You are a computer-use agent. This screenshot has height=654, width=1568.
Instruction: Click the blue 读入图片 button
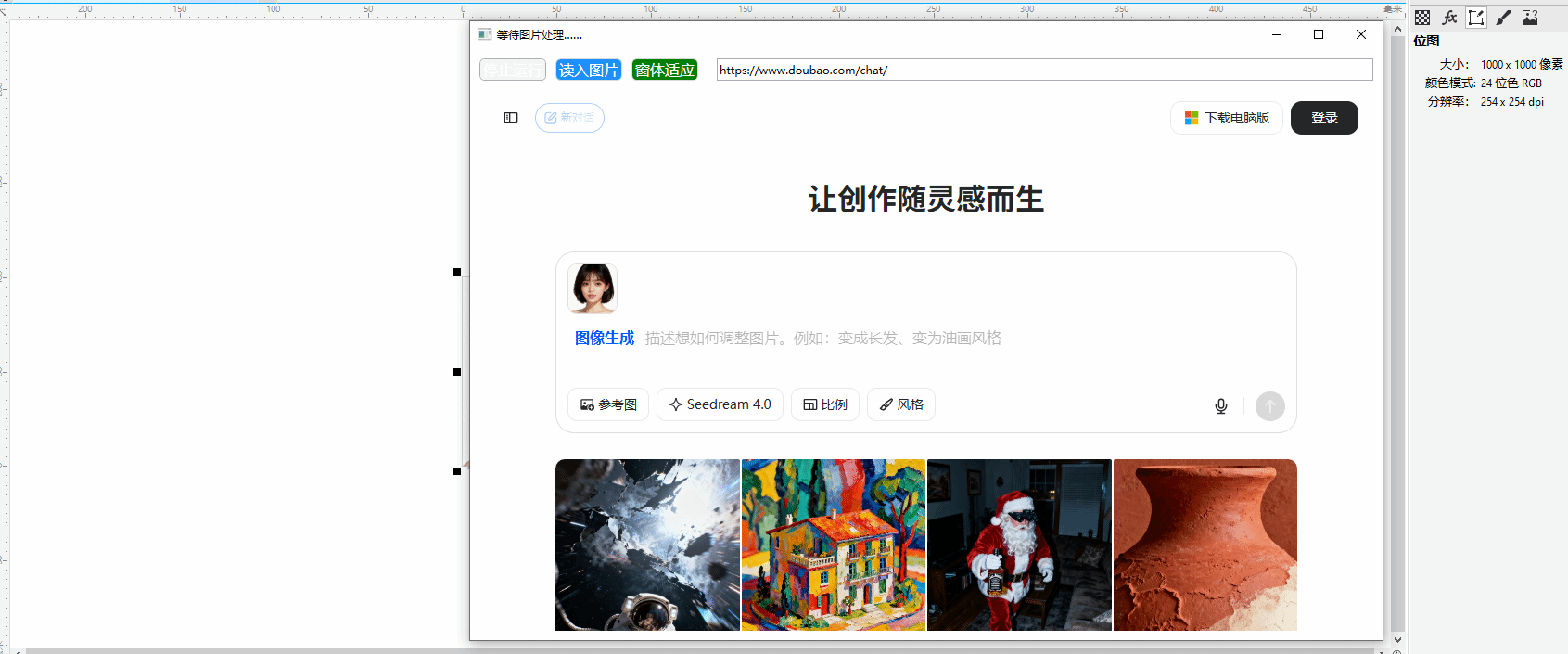pos(588,70)
